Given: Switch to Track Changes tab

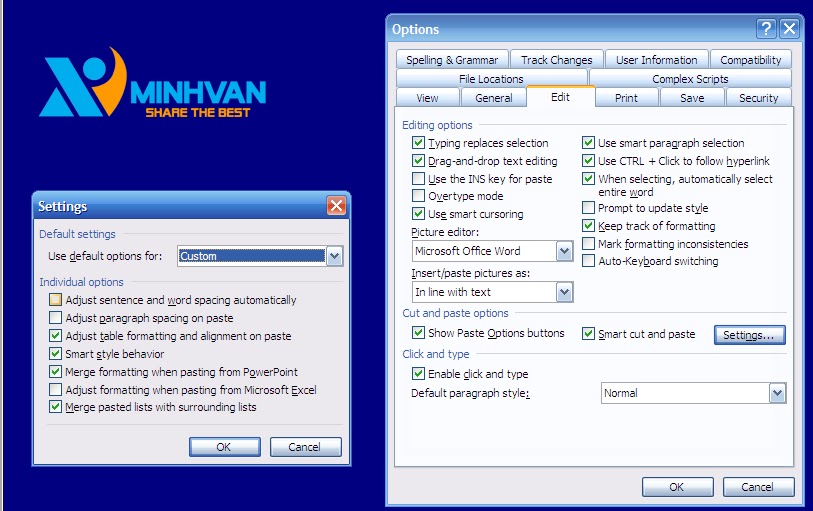Looking at the screenshot, I should point(556,60).
